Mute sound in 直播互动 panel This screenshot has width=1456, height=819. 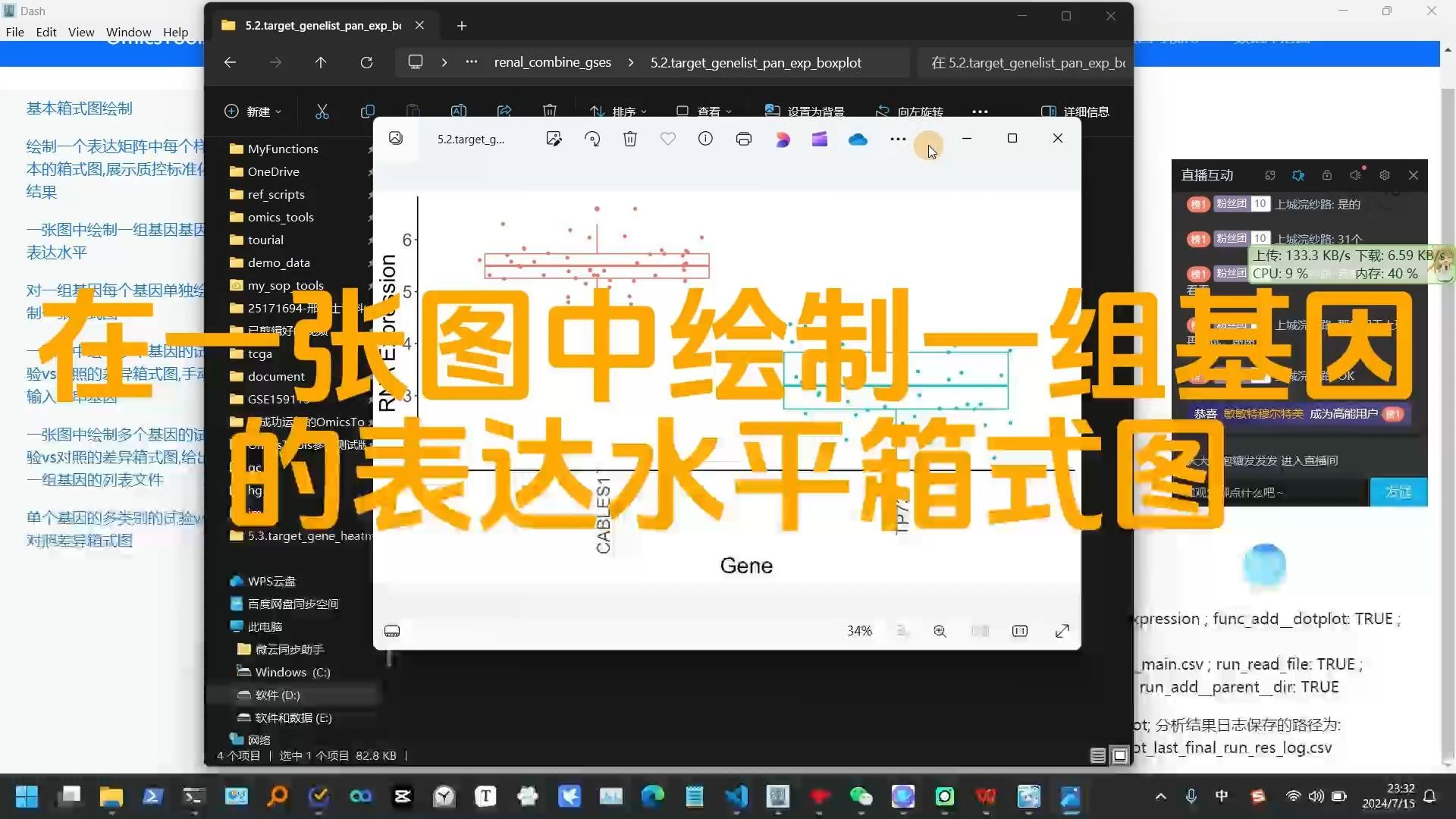point(1356,175)
